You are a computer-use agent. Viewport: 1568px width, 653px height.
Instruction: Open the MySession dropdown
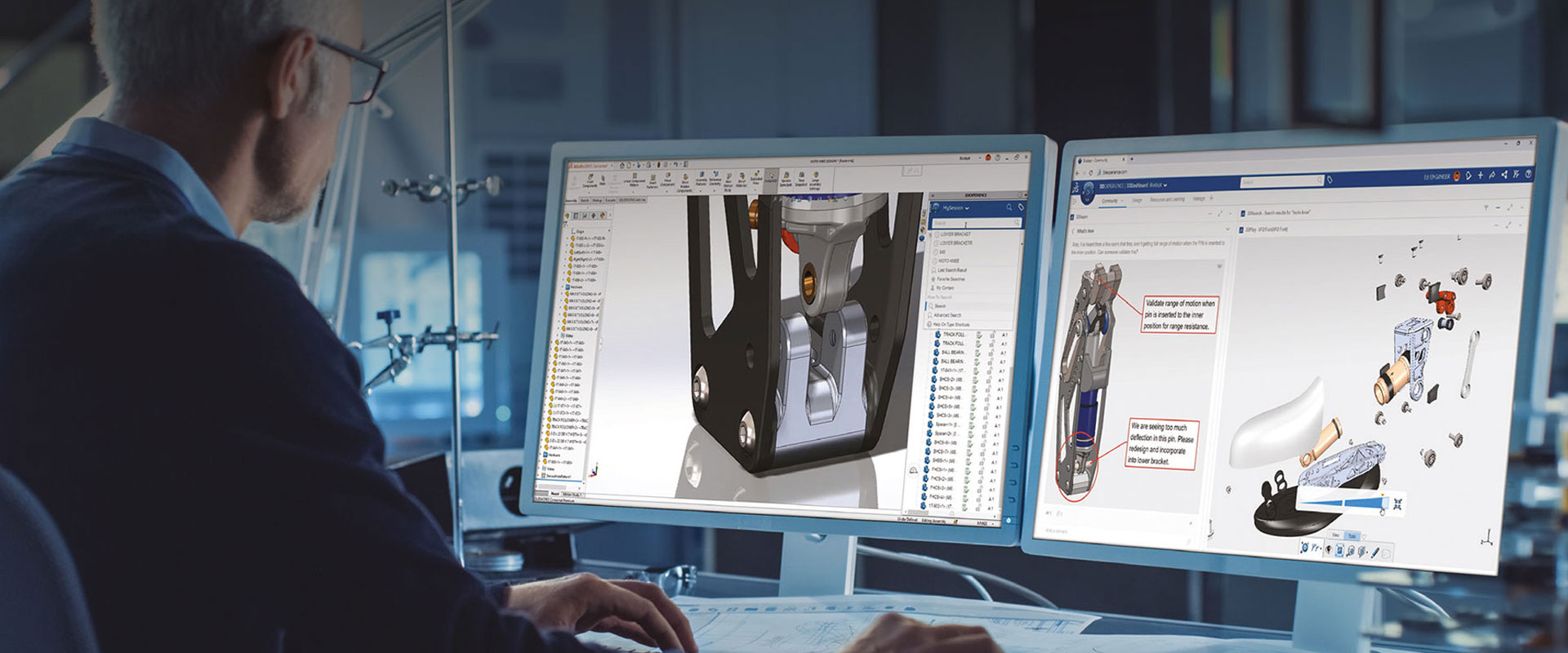(956, 208)
